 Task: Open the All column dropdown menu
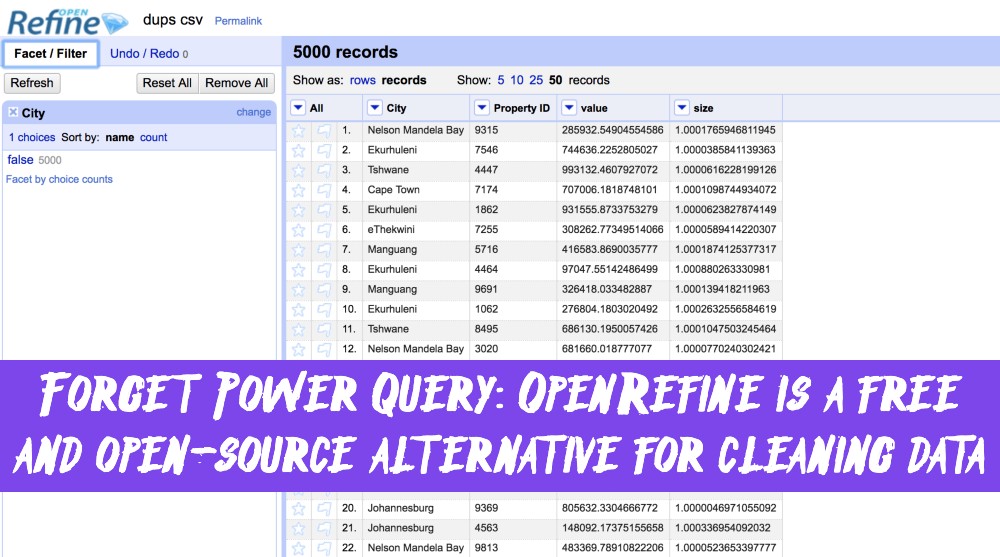[298, 108]
